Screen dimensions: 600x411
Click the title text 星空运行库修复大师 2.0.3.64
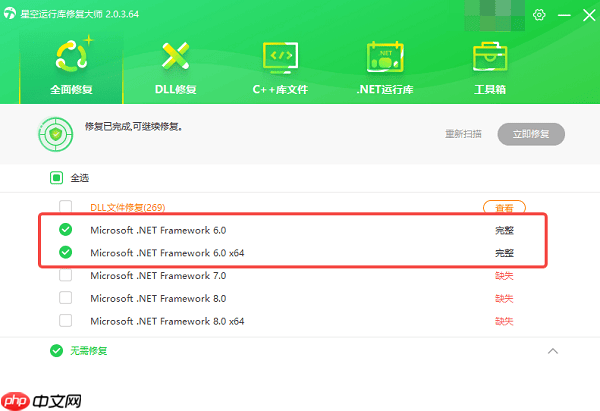click(x=80, y=14)
